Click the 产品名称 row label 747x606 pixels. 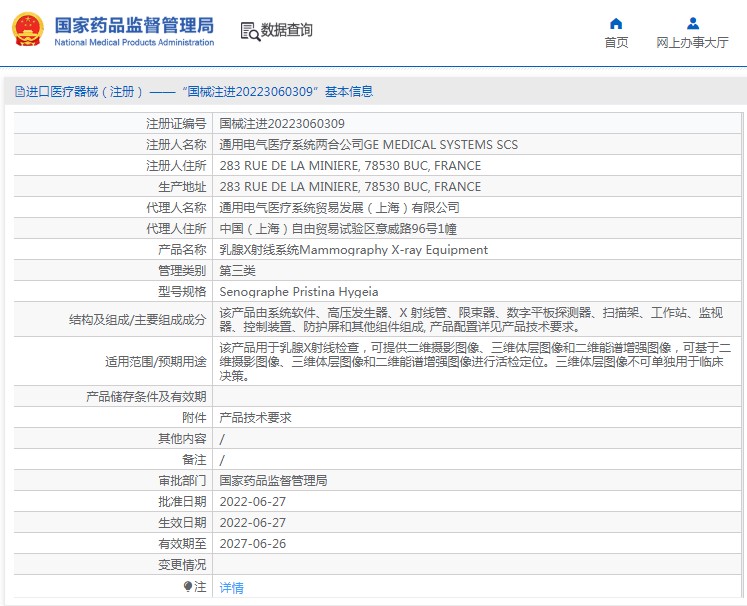[x=182, y=250]
